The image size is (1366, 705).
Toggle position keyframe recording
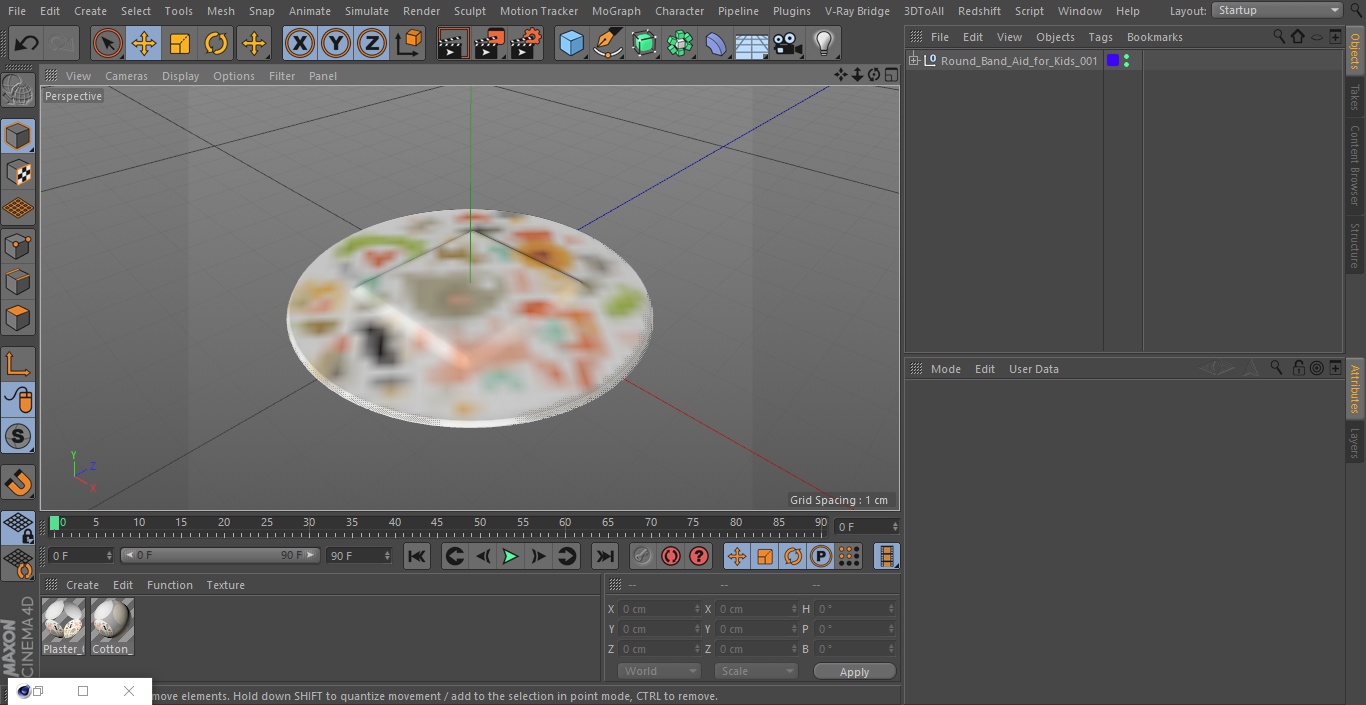tap(737, 556)
